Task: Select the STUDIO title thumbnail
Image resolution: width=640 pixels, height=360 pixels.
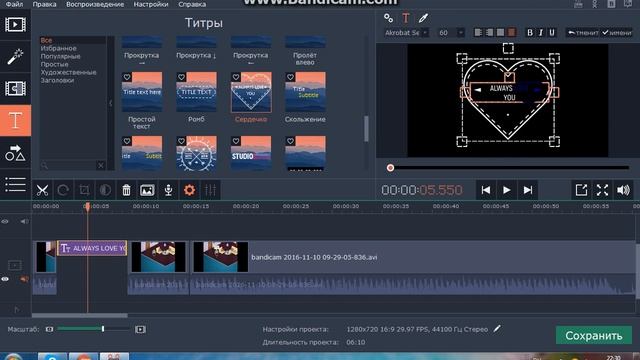Action: [x=251, y=153]
